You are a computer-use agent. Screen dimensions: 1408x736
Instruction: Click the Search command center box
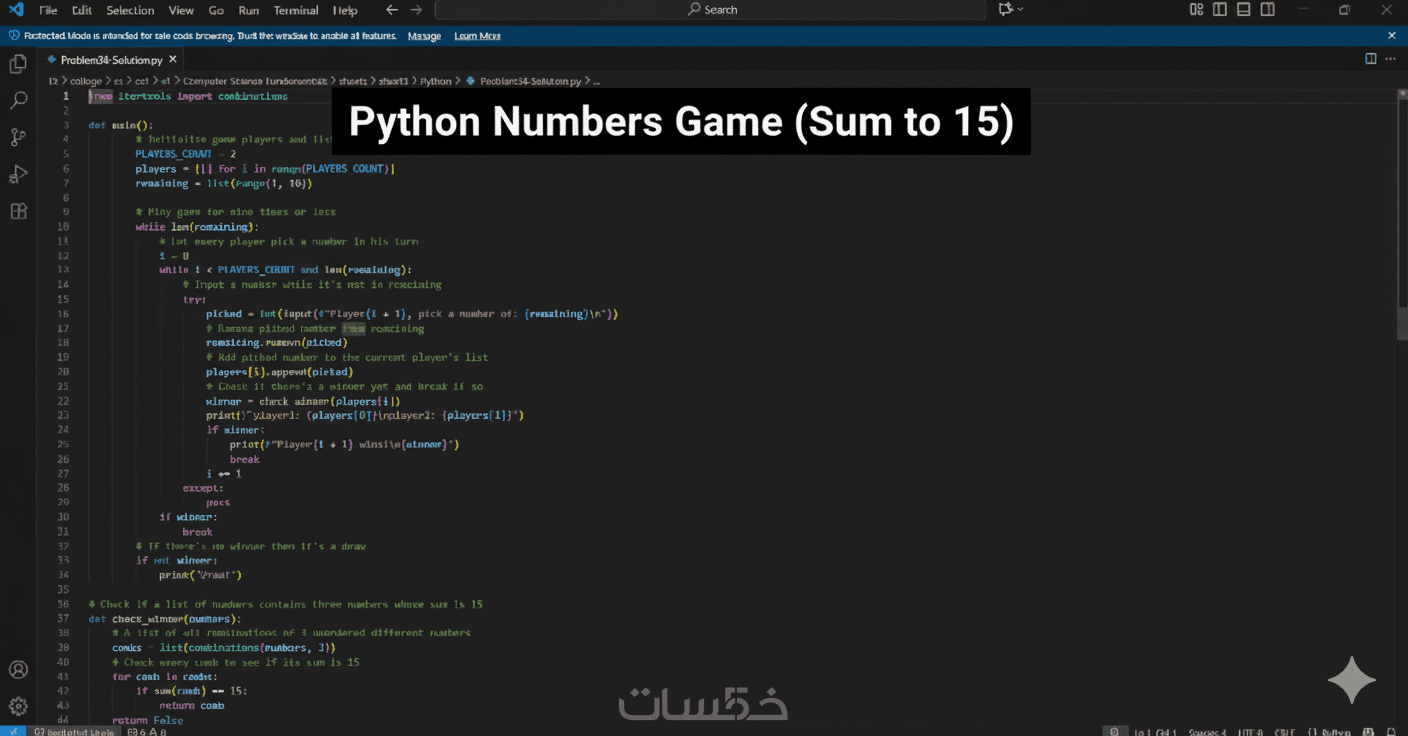(710, 10)
